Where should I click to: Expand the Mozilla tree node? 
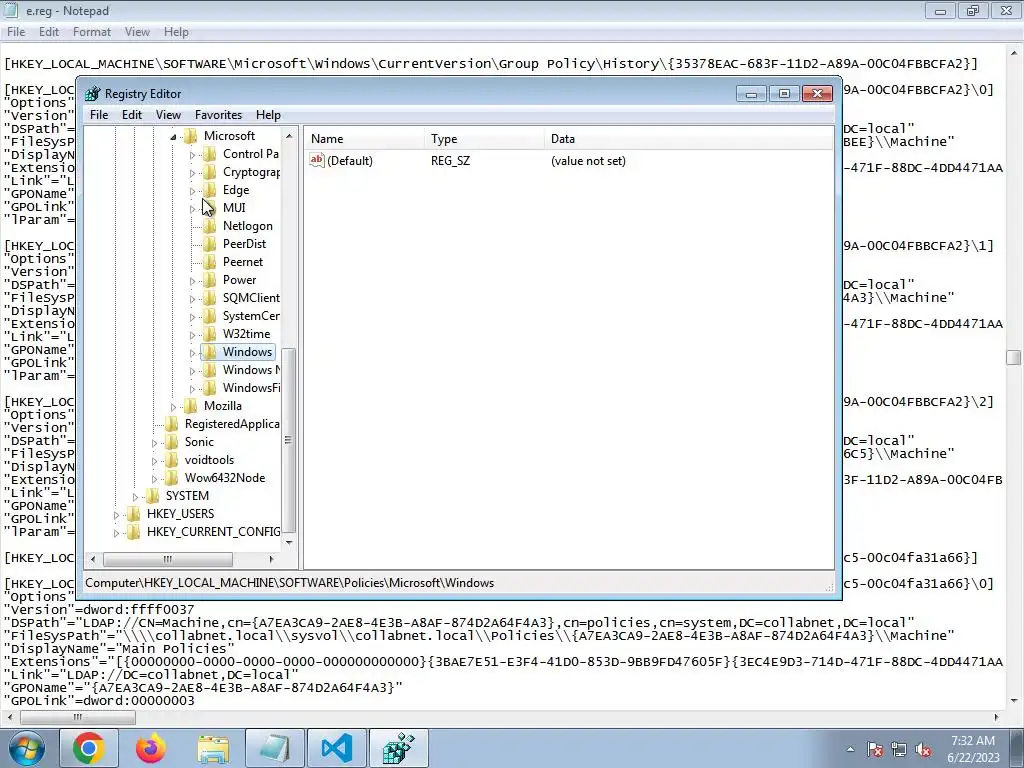point(173,407)
